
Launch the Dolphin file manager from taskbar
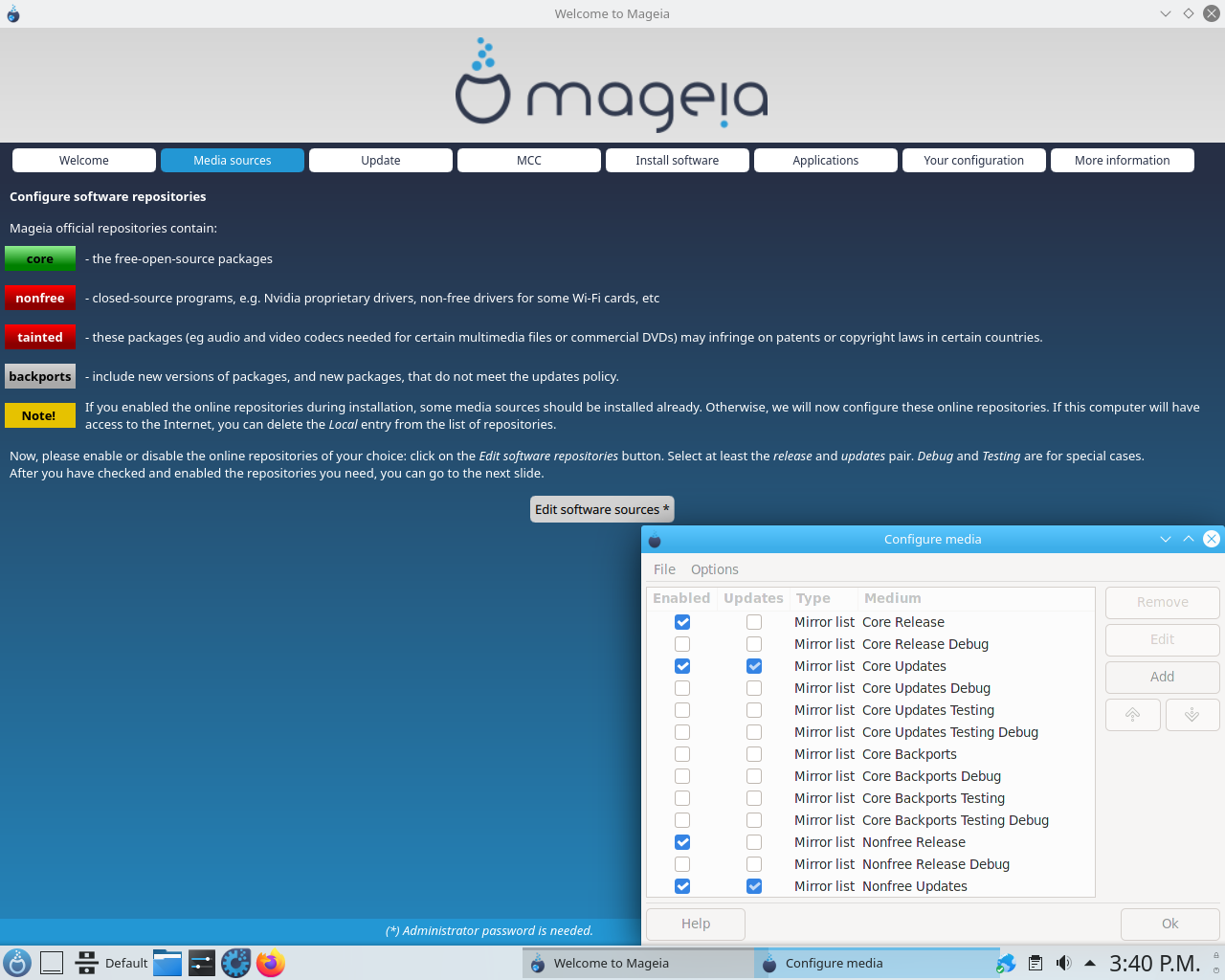[167, 963]
